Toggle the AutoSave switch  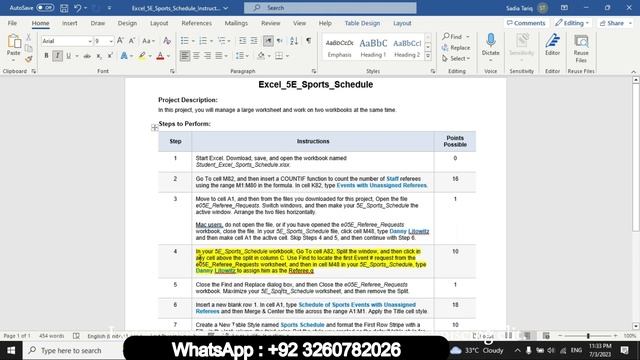click(45, 8)
